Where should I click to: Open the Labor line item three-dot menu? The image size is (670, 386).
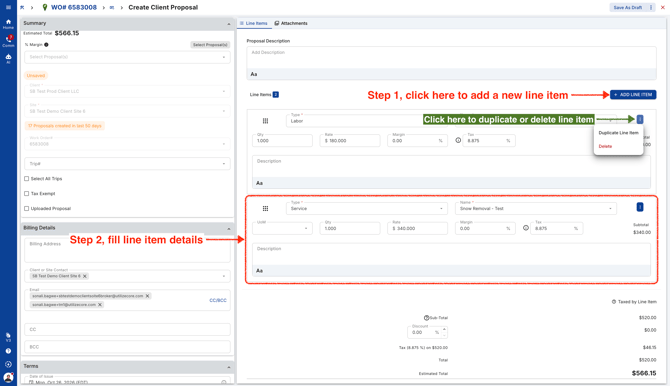(640, 119)
